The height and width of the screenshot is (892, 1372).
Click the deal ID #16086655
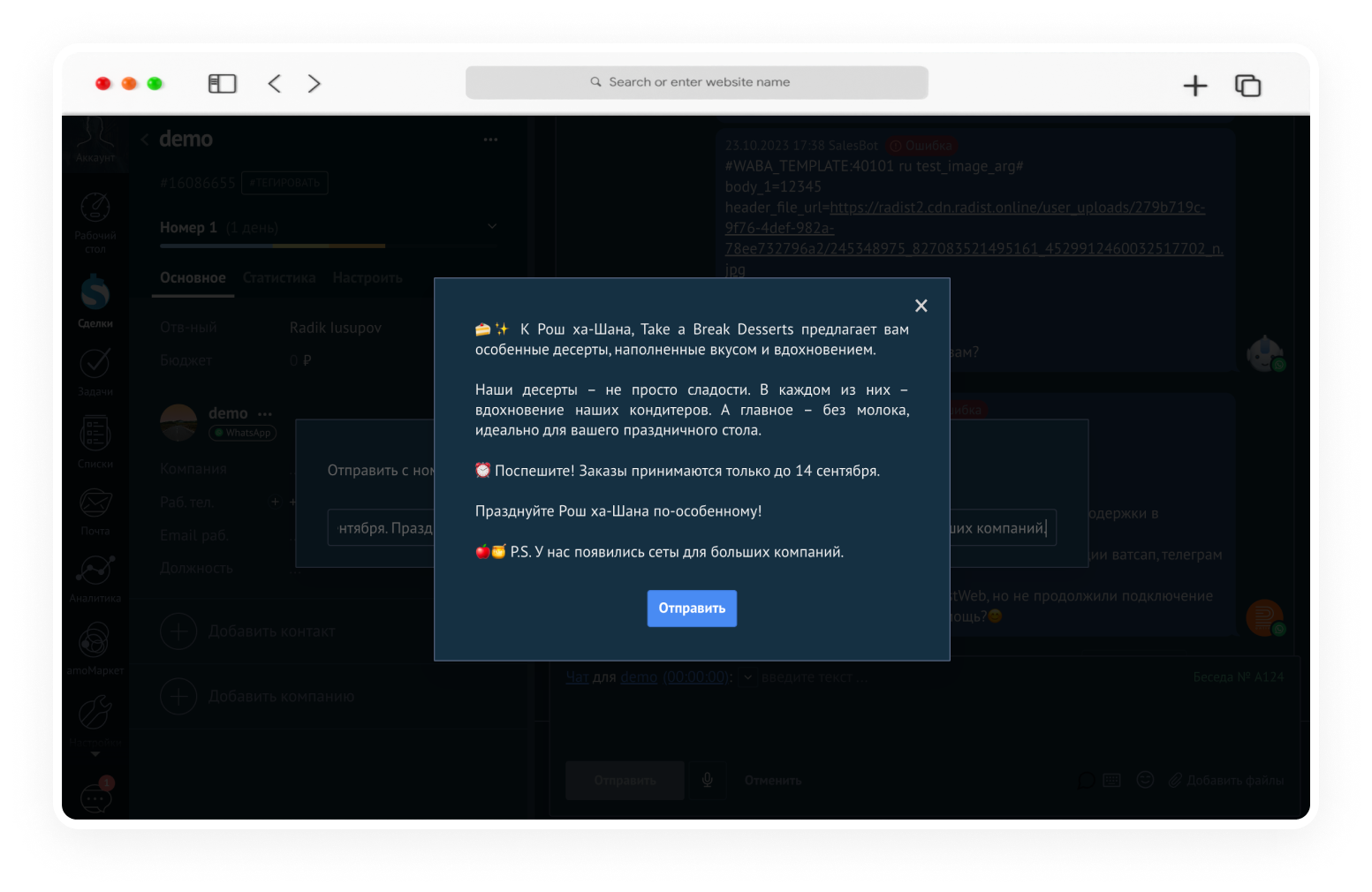click(198, 183)
